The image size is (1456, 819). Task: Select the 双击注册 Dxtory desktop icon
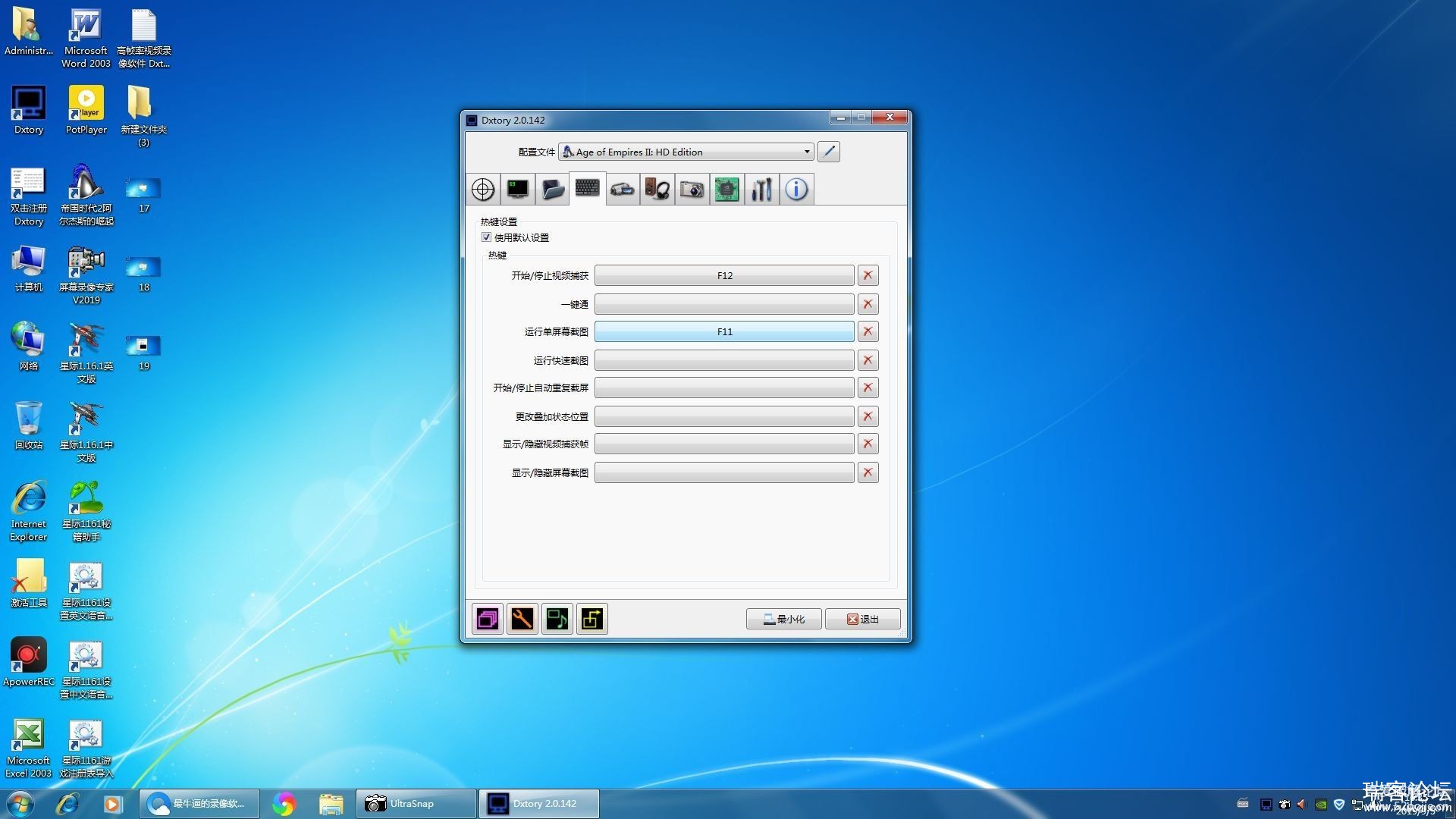click(x=29, y=196)
